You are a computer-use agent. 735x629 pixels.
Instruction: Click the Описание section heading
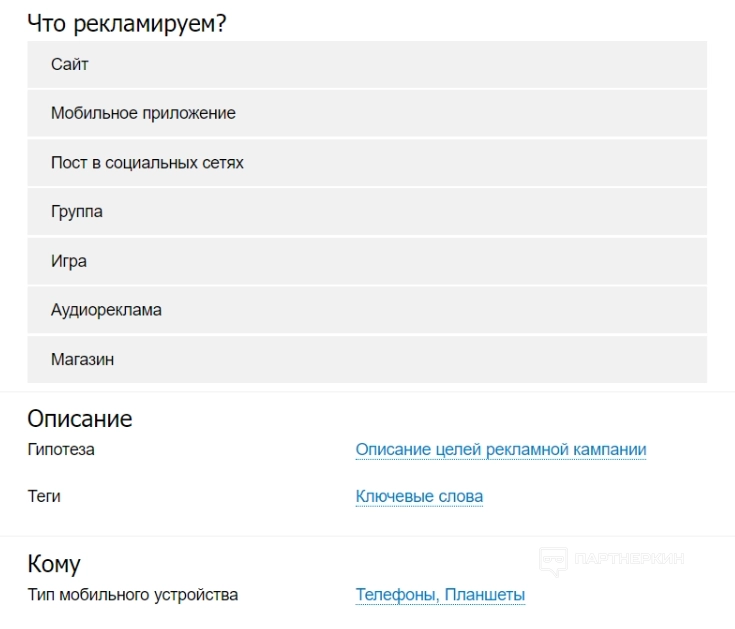(x=80, y=418)
